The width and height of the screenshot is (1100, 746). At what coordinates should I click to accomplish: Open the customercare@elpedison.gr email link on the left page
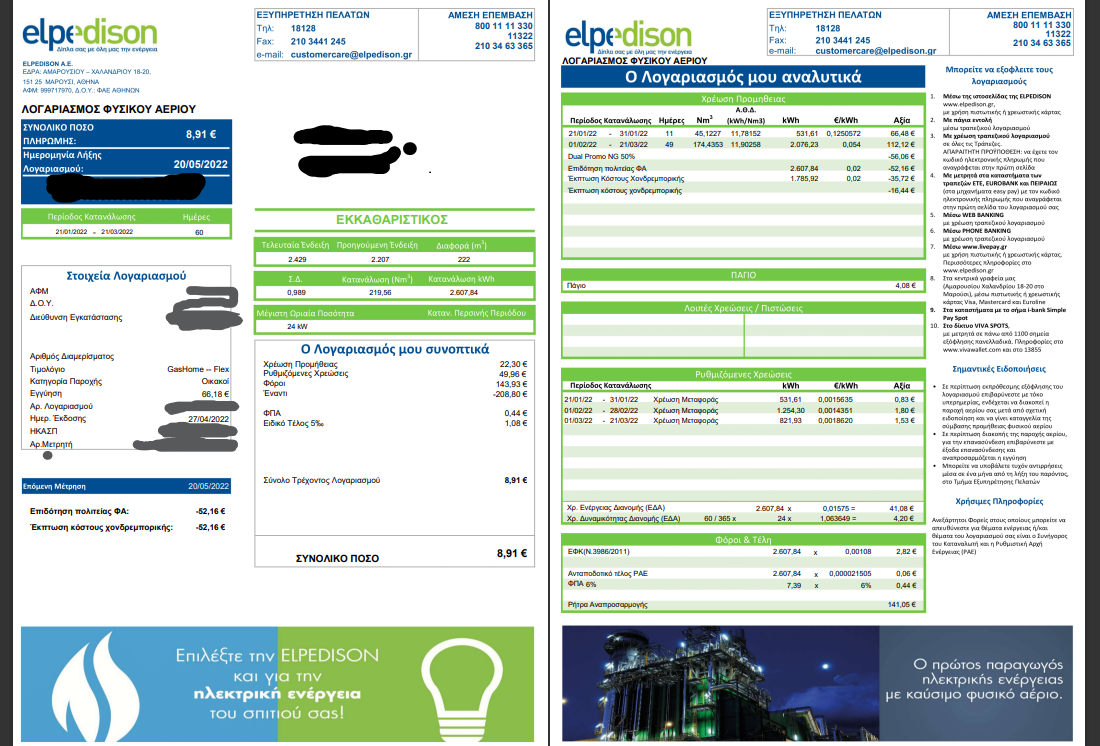(351, 55)
